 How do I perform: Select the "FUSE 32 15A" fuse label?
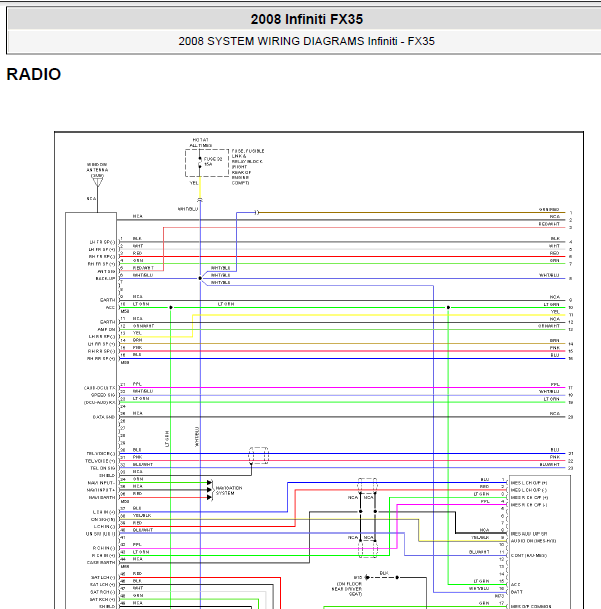point(213,162)
